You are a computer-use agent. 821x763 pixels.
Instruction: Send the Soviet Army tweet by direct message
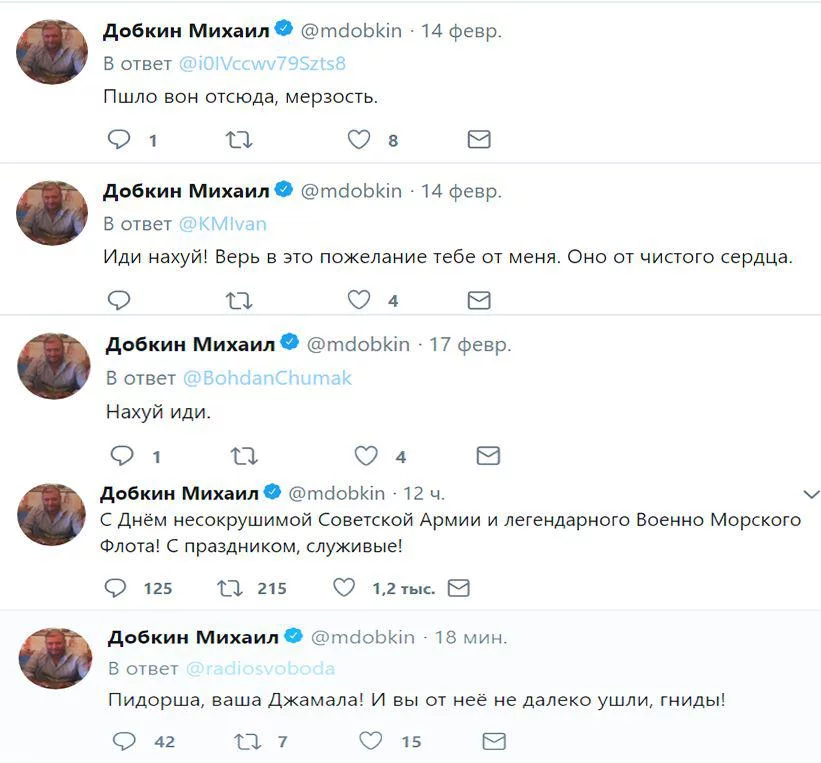point(458,588)
